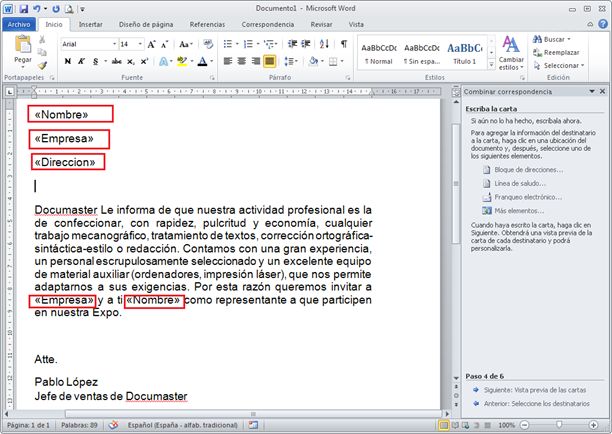
Task: Apply subscript formatting
Action: 131,61
